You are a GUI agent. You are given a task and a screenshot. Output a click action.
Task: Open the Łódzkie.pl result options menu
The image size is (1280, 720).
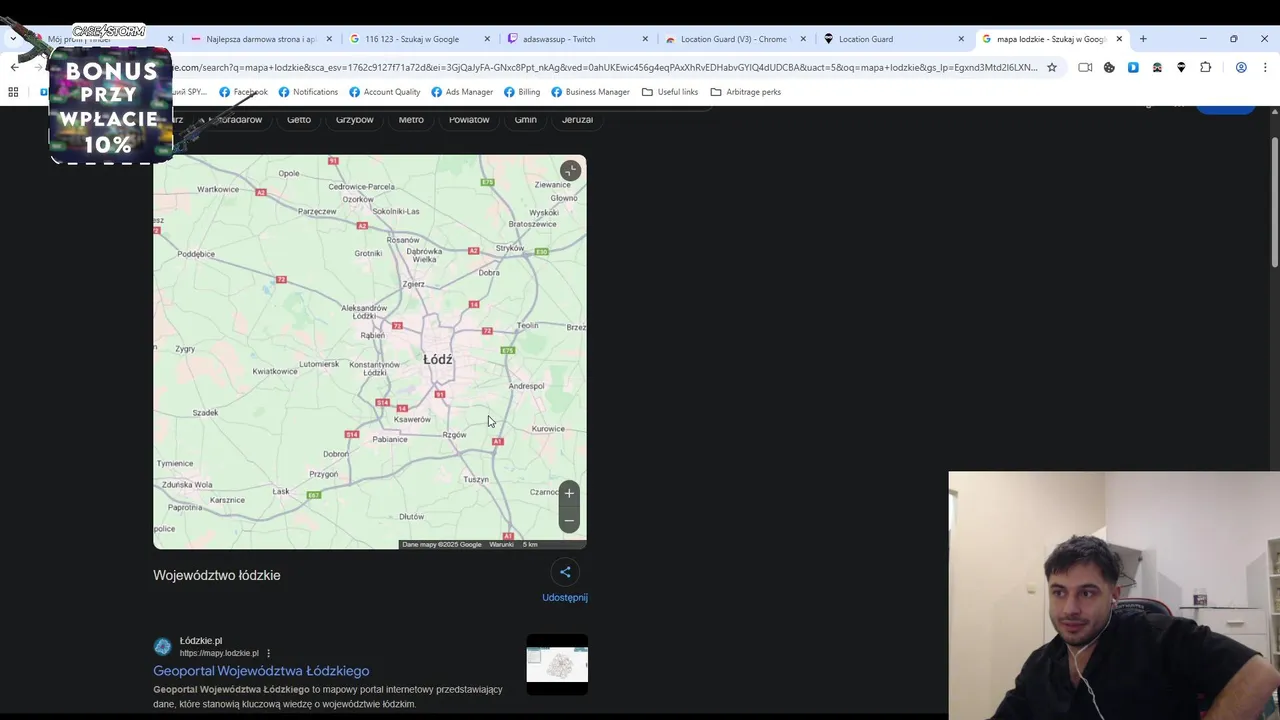pos(268,653)
